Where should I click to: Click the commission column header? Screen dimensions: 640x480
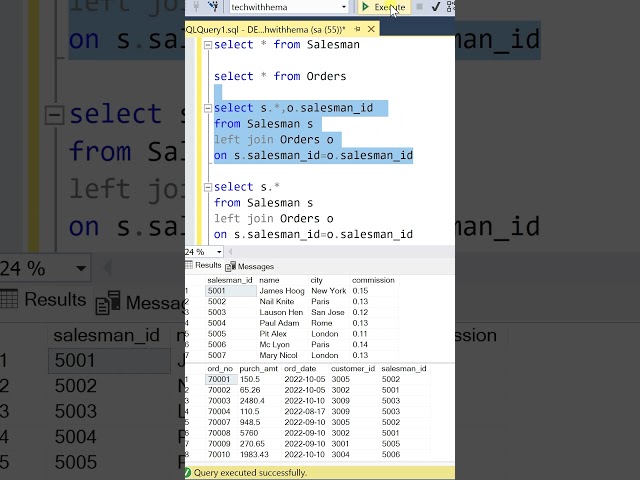(373, 280)
